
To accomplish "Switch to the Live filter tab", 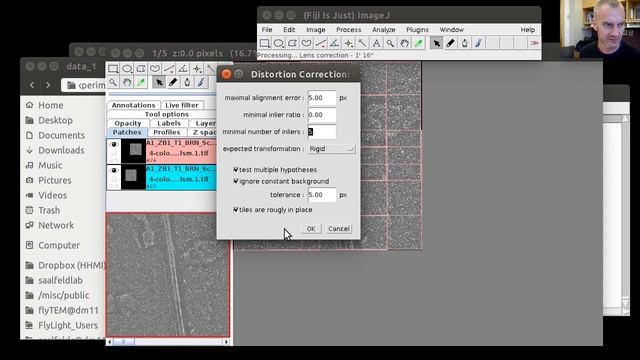I will click(x=182, y=105).
